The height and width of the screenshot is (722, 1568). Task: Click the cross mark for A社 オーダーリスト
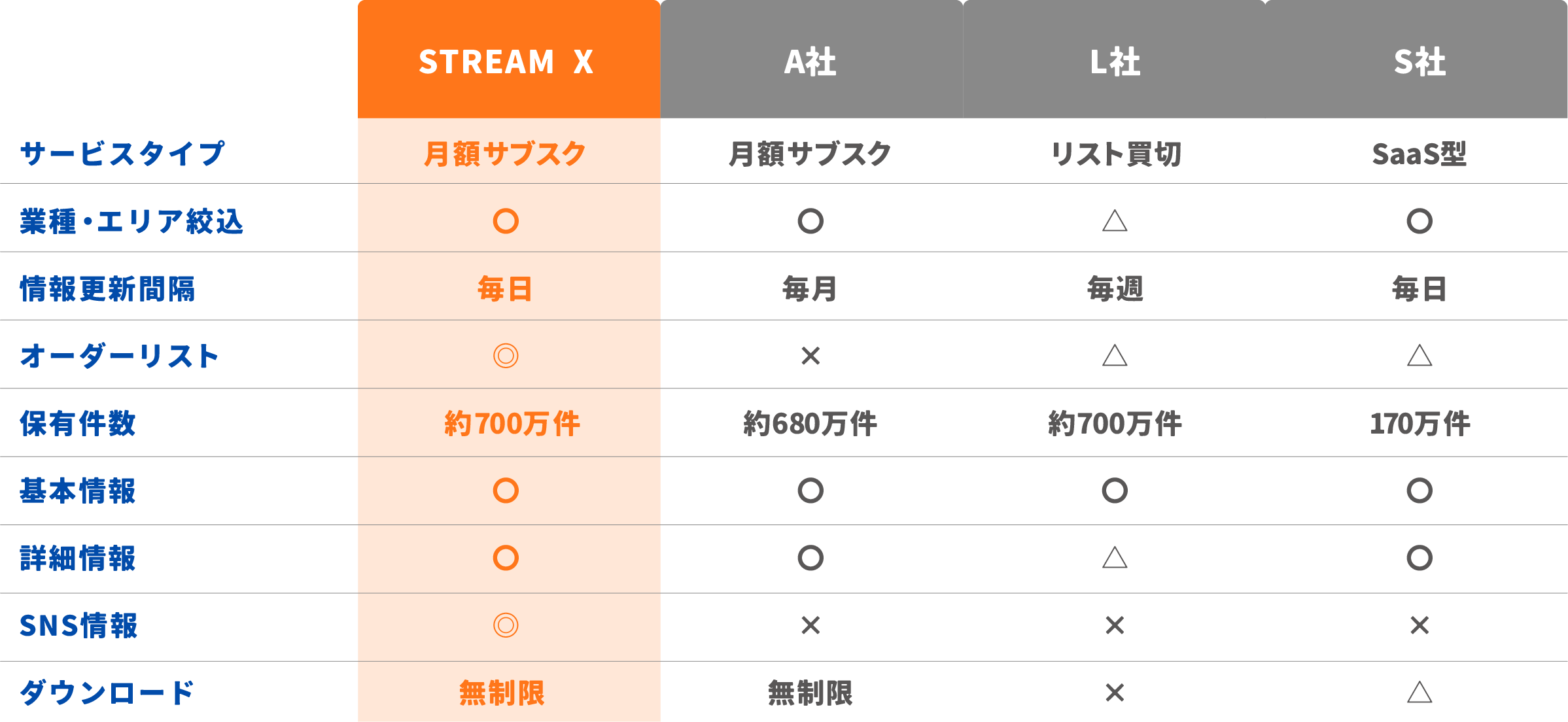[x=810, y=356]
